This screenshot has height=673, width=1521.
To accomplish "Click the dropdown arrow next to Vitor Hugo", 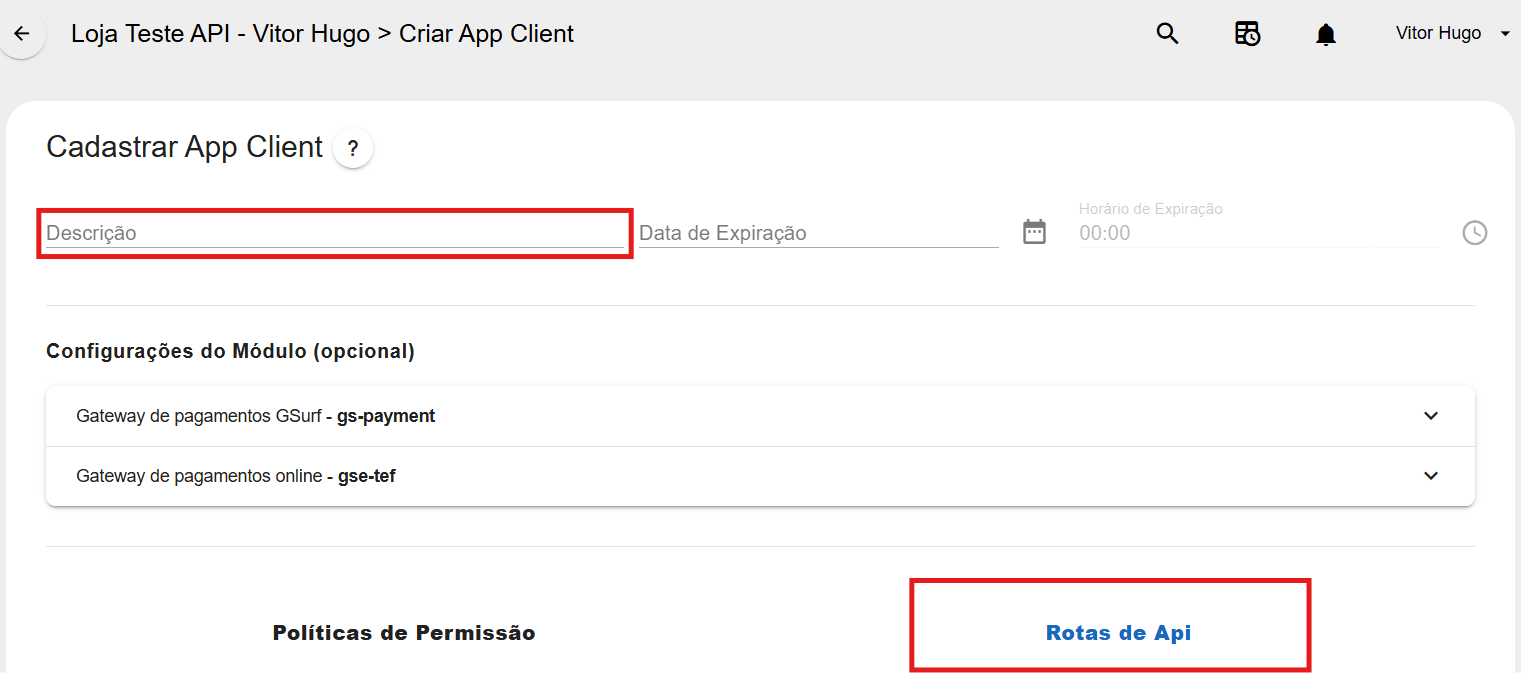I will click(1505, 33).
